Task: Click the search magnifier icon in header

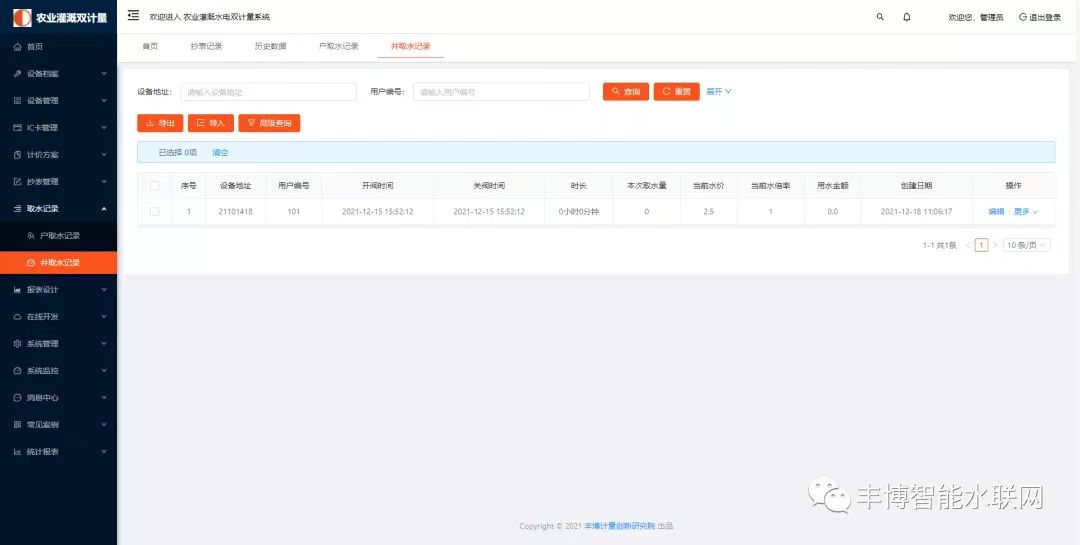Action: pyautogui.click(x=880, y=17)
